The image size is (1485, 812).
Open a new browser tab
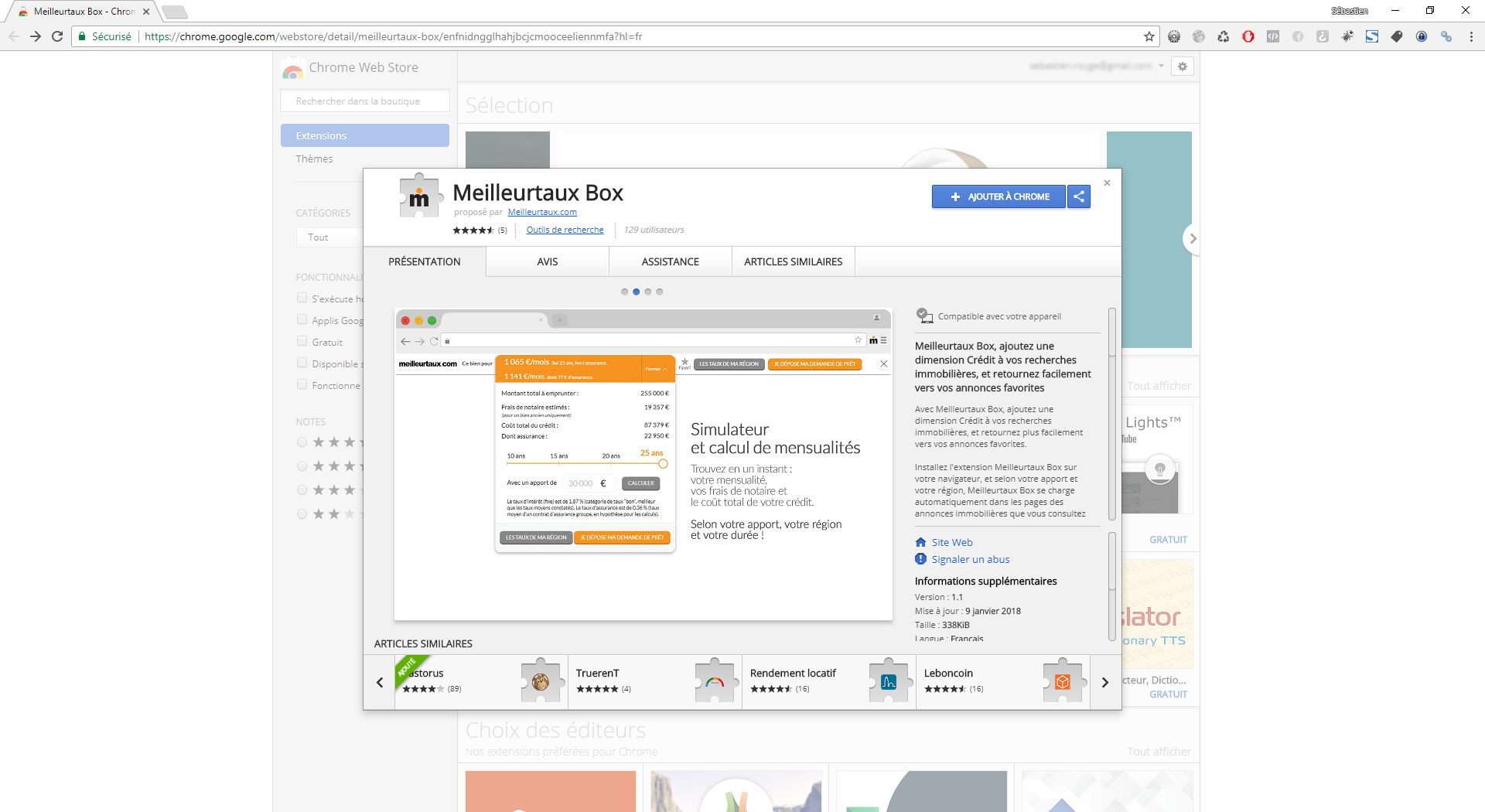coord(175,12)
